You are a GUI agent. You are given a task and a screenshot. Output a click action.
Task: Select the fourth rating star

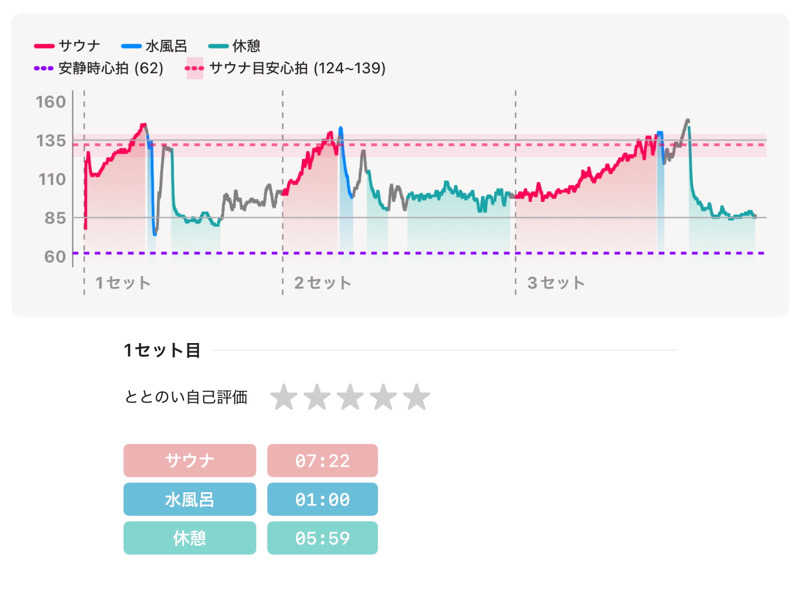click(383, 397)
